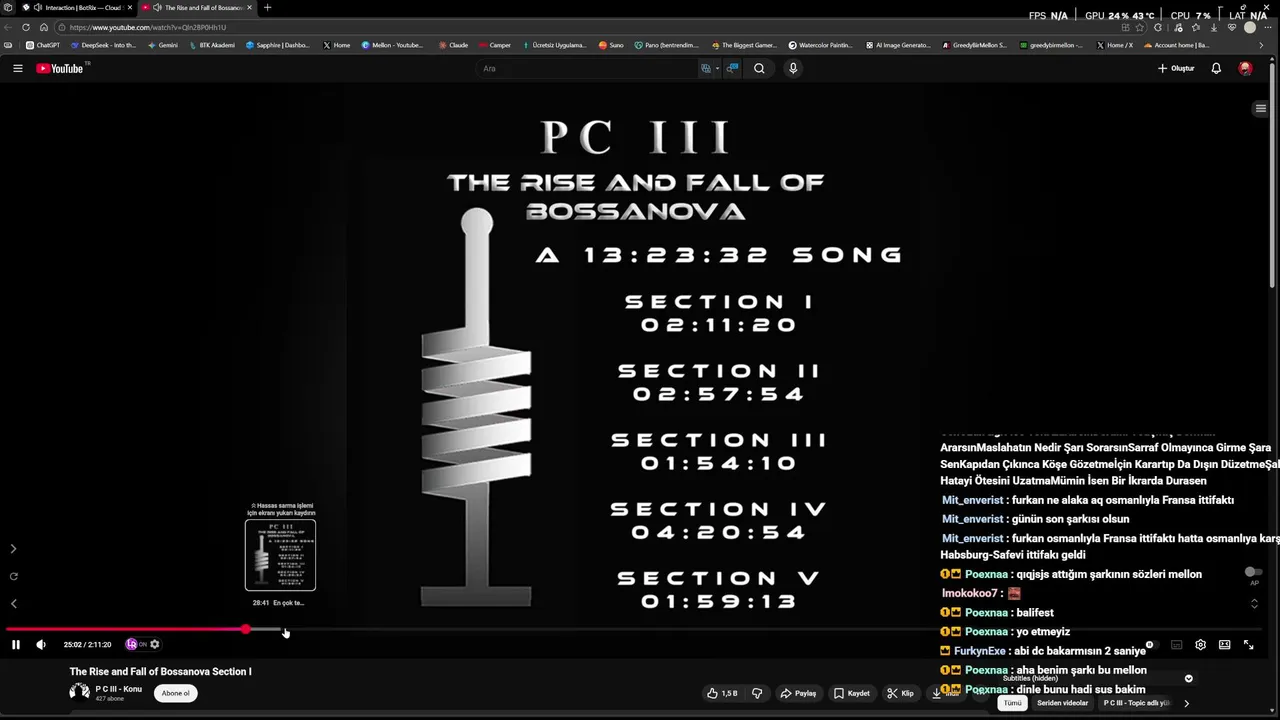
Task: Open P C III - Konu channel link
Action: (119, 689)
